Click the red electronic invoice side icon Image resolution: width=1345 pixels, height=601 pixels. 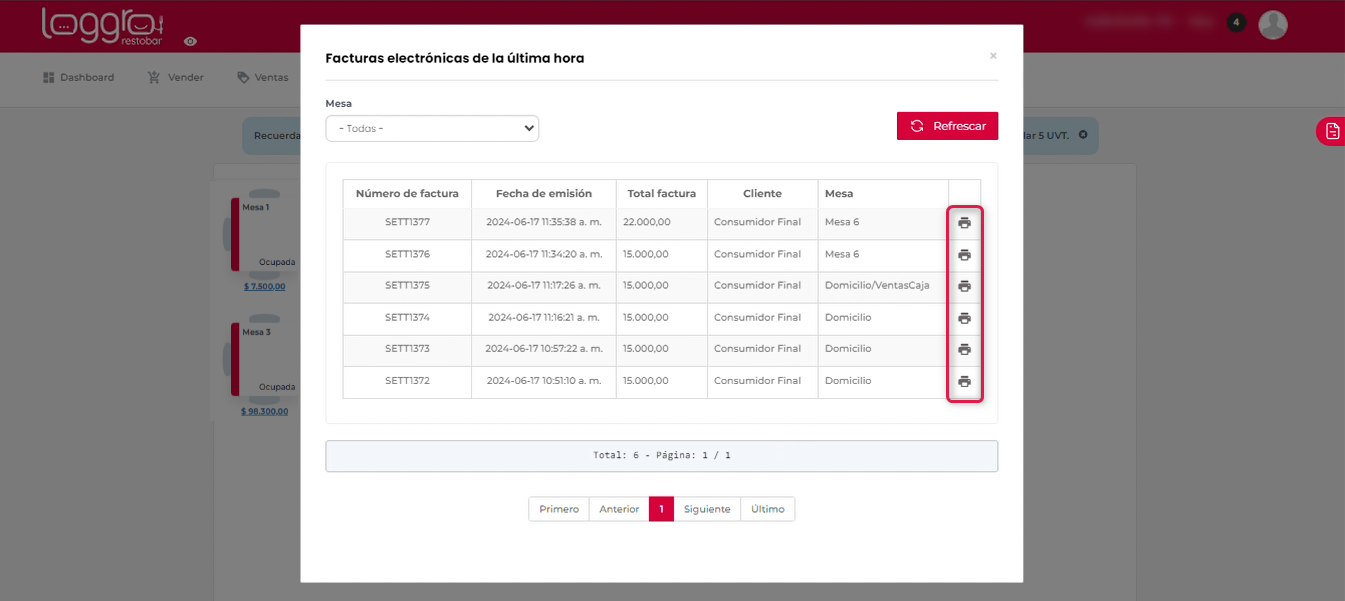pos(1331,131)
